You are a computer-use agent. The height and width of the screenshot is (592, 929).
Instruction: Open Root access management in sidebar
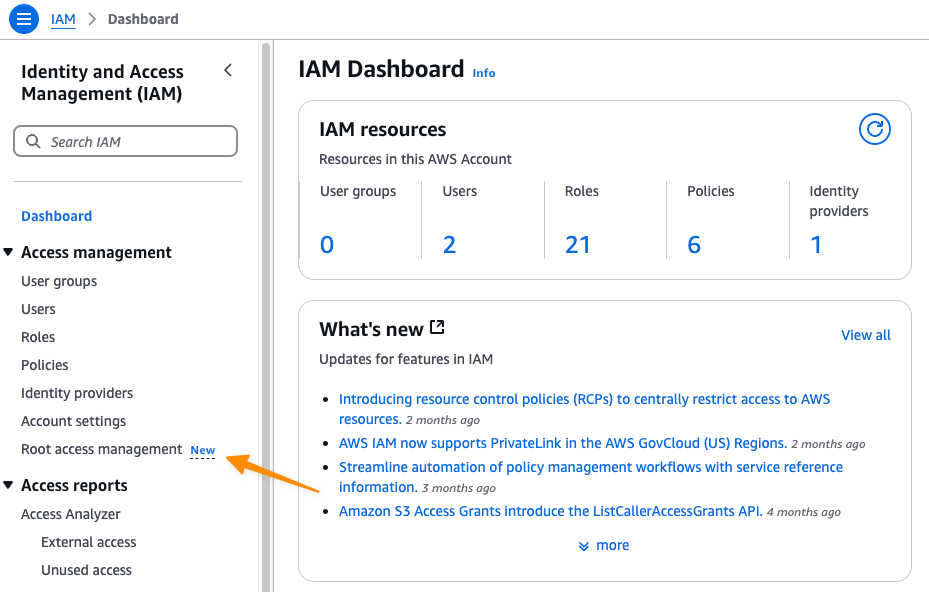101,449
